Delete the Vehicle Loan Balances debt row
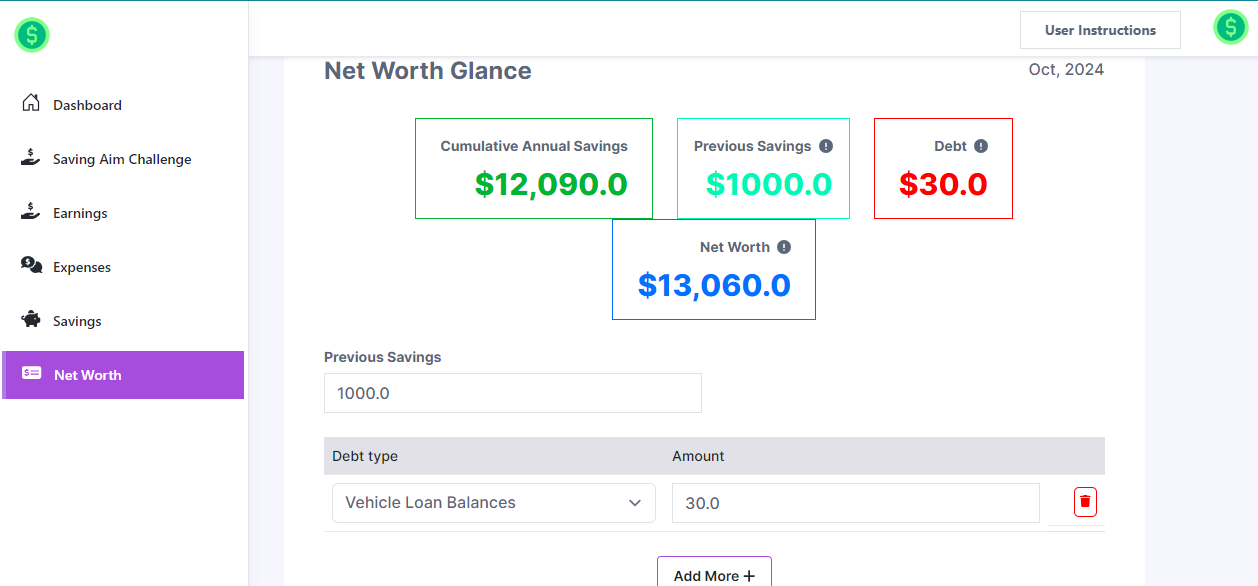 pos(1085,502)
